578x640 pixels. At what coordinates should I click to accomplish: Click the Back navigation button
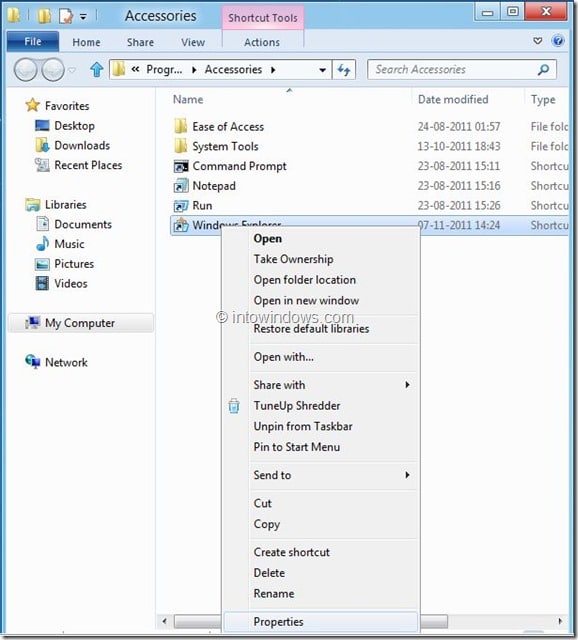26,70
